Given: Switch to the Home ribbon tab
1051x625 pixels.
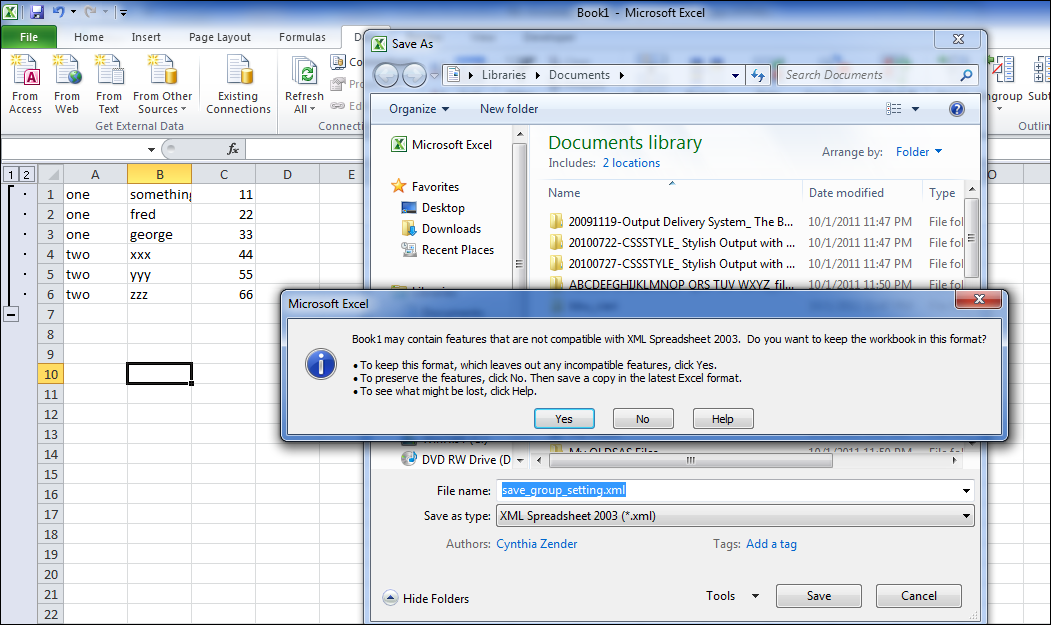Looking at the screenshot, I should [x=89, y=36].
